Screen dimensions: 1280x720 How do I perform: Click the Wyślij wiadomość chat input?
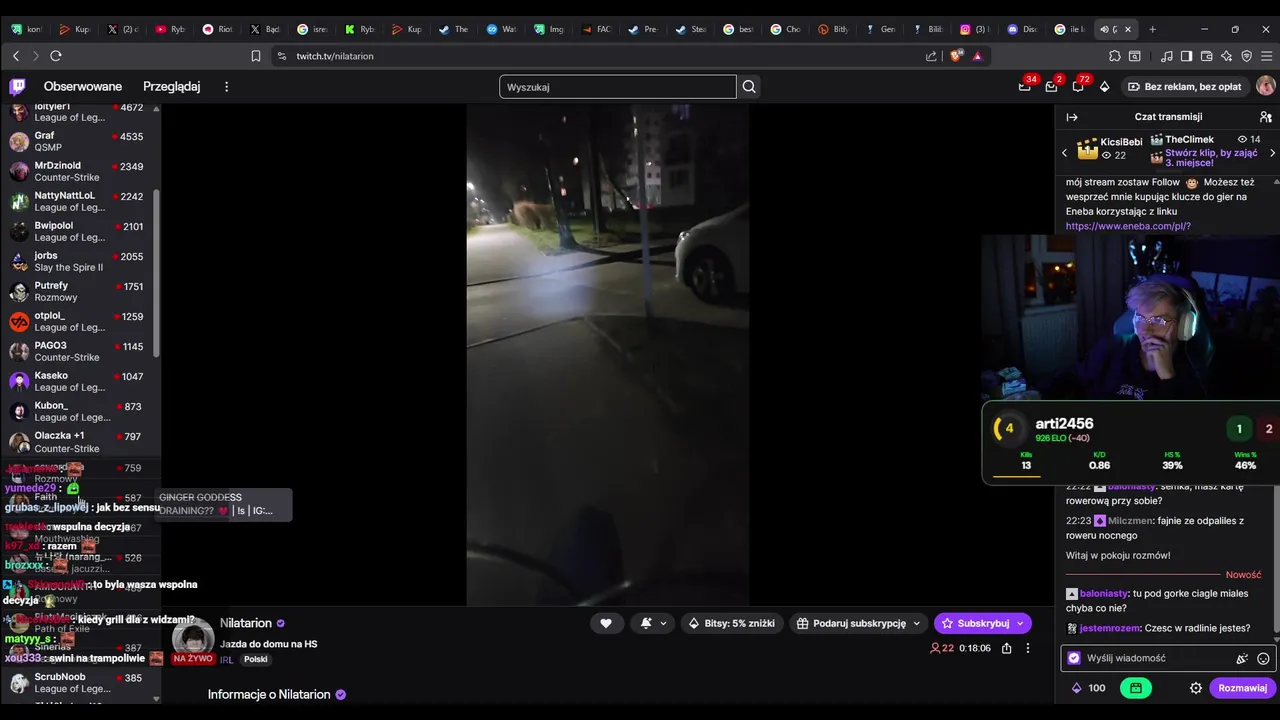click(x=1168, y=658)
